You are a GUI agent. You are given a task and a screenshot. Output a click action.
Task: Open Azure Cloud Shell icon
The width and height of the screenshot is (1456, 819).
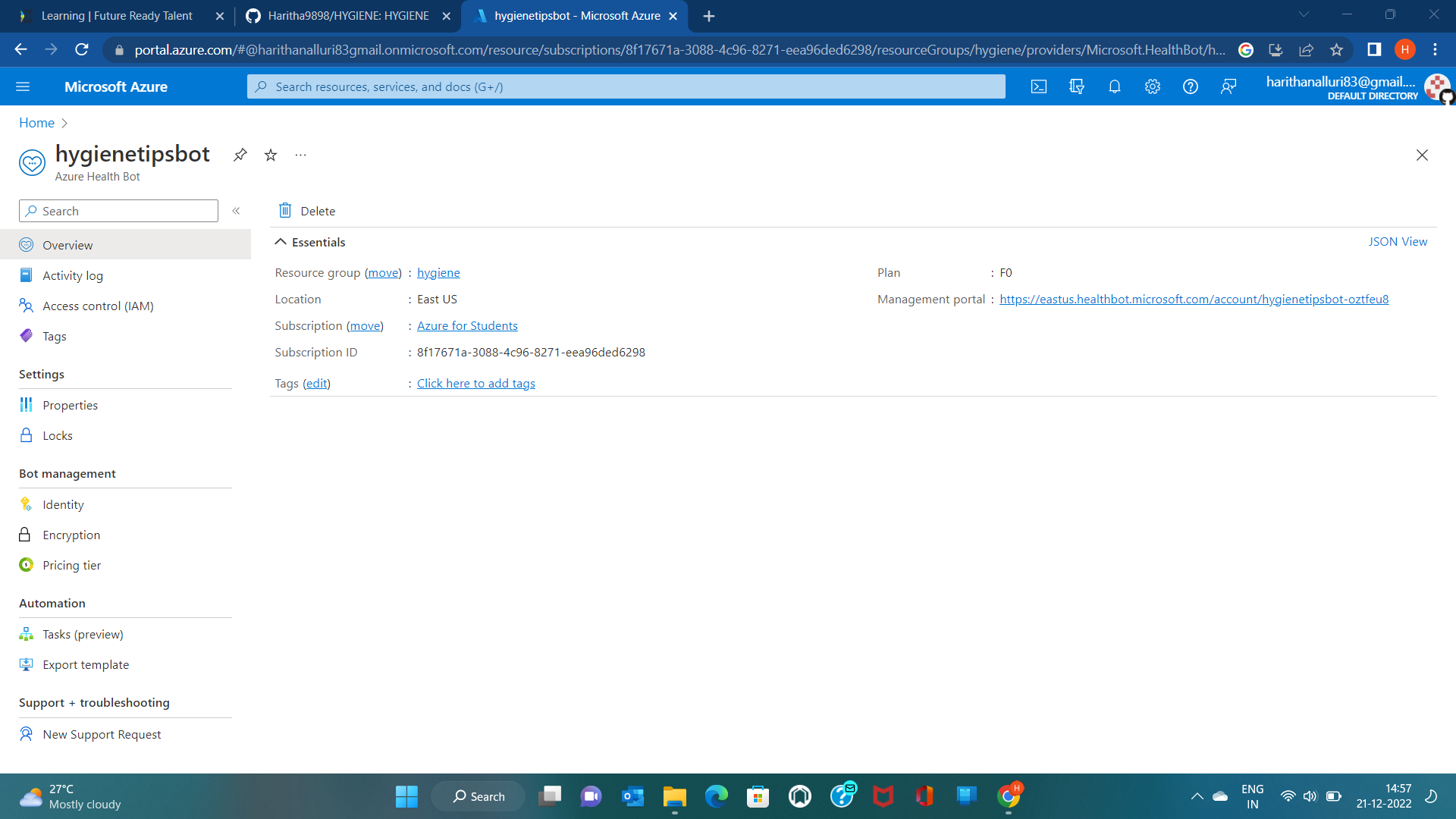(1038, 87)
